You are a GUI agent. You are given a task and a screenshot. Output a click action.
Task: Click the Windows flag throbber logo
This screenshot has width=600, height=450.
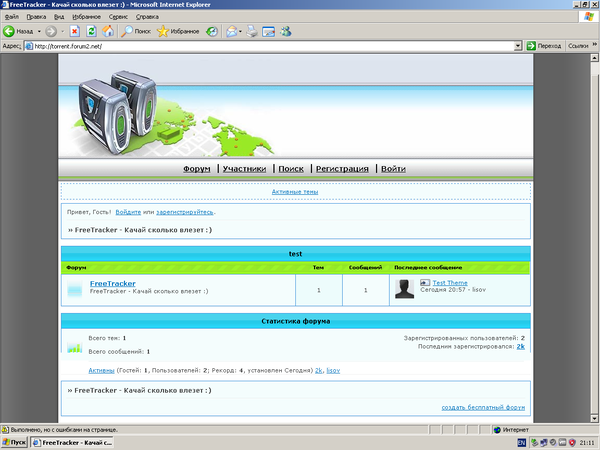[x=589, y=17]
